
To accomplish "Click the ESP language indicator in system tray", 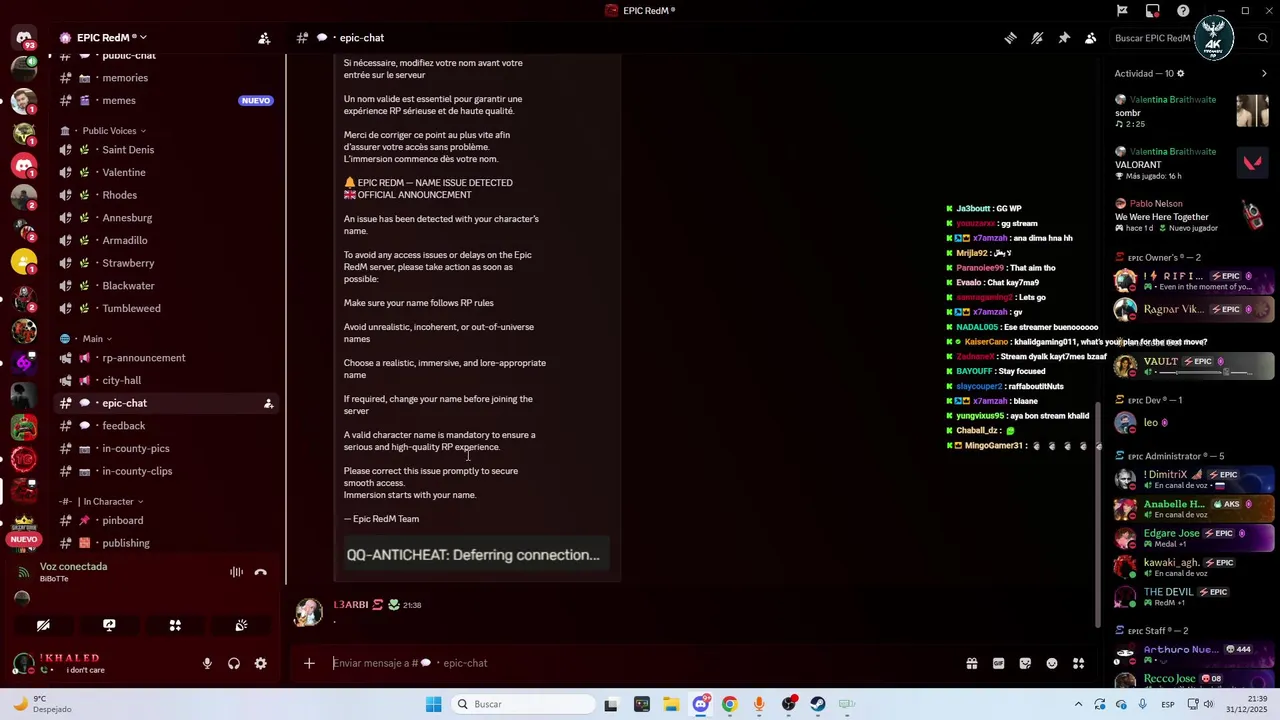I will tap(1168, 705).
